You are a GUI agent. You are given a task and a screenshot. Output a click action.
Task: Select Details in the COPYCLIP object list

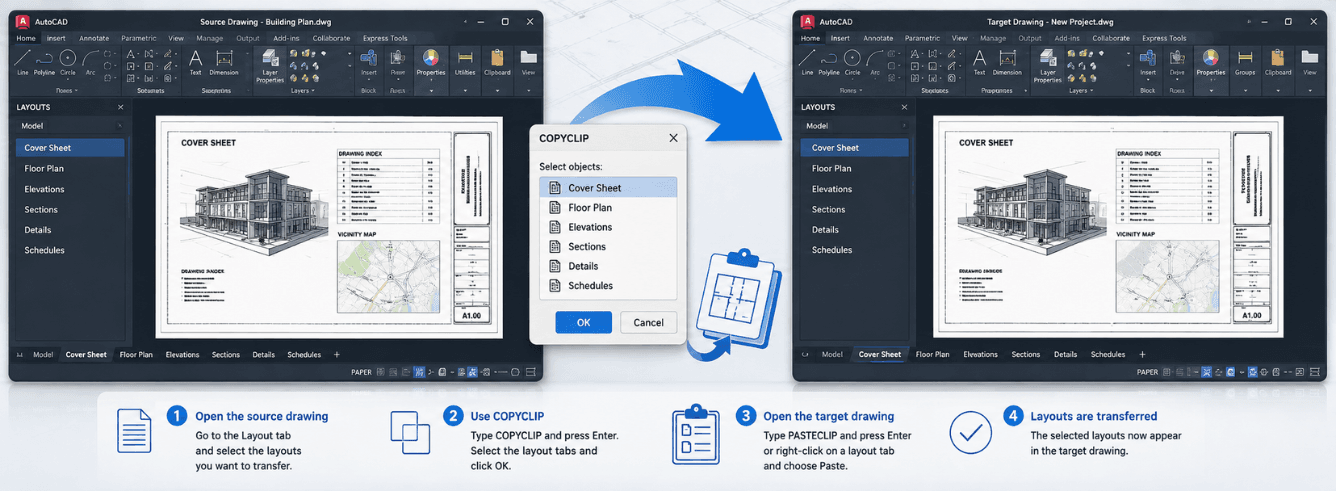[608, 266]
